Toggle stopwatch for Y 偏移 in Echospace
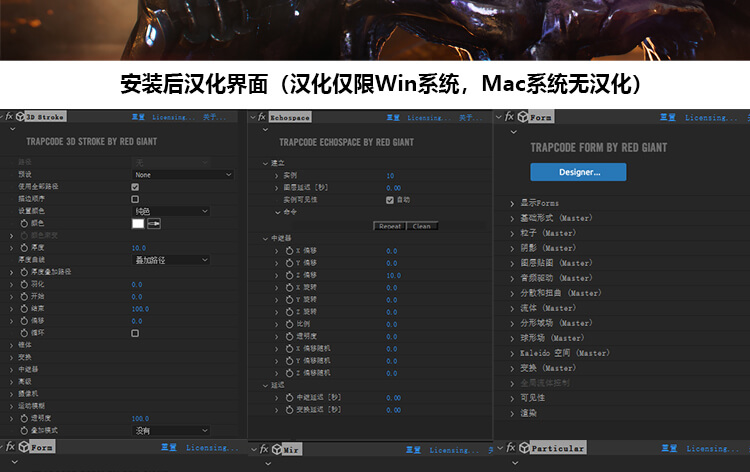The image size is (750, 472). tap(289, 263)
